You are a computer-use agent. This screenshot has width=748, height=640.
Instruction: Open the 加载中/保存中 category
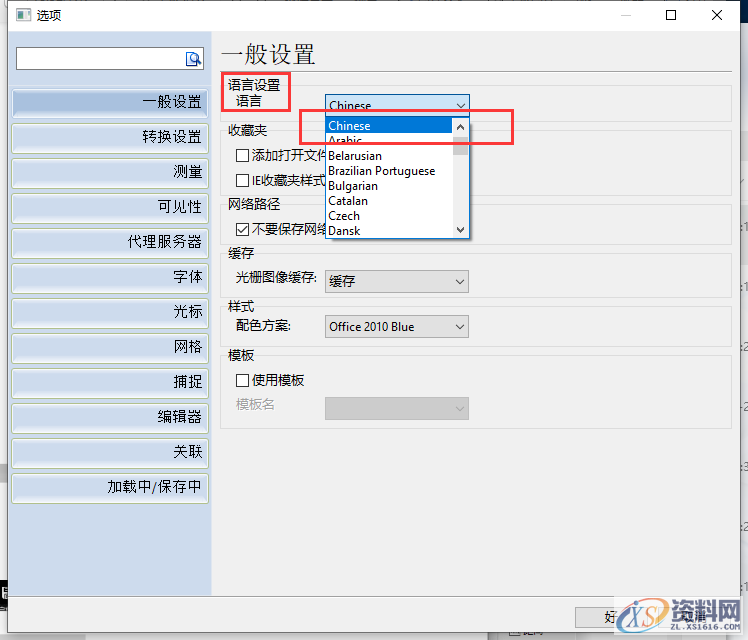pos(110,487)
